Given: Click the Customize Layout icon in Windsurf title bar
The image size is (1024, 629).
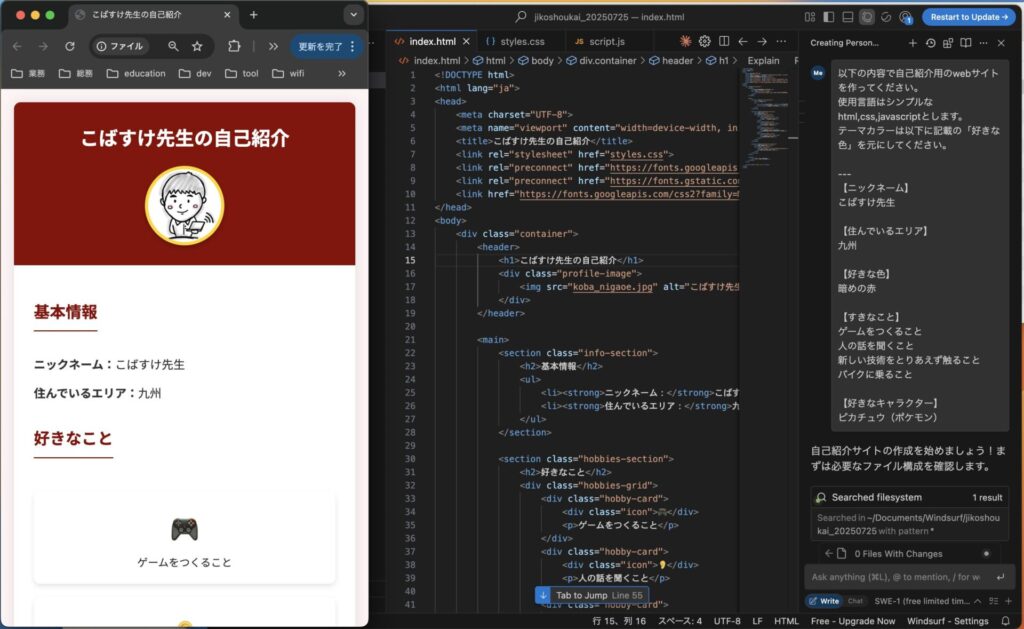Looking at the screenshot, I should 810,17.
